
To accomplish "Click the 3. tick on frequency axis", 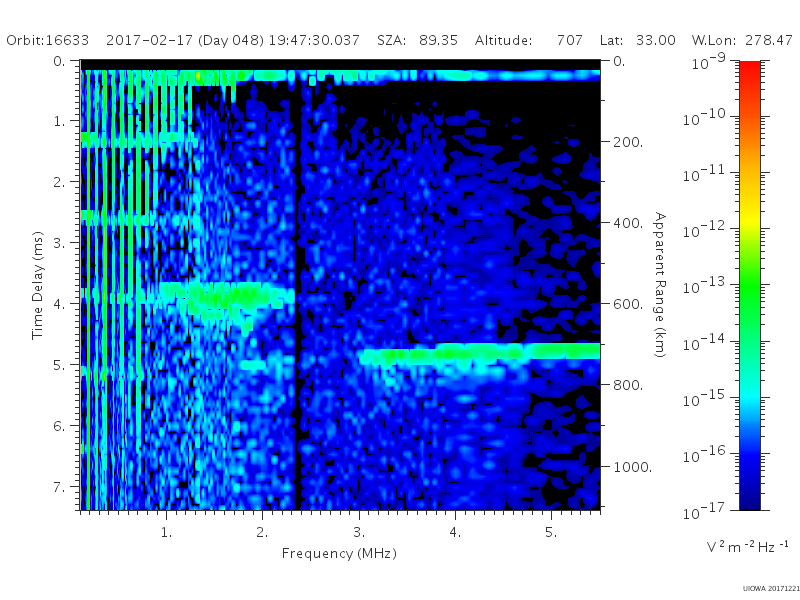I will click(x=359, y=533).
